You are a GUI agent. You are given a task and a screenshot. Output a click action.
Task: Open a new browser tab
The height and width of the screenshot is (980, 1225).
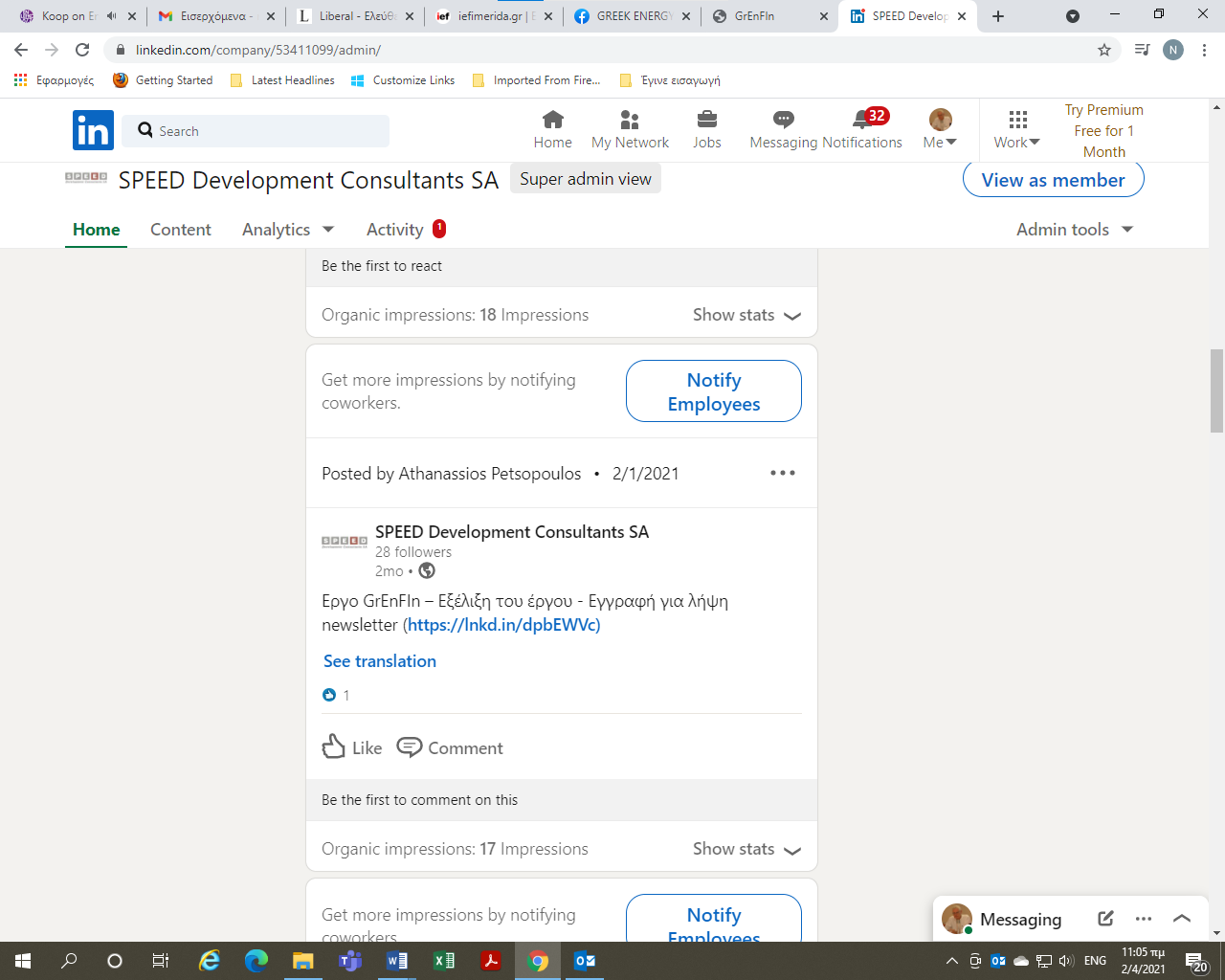click(998, 16)
